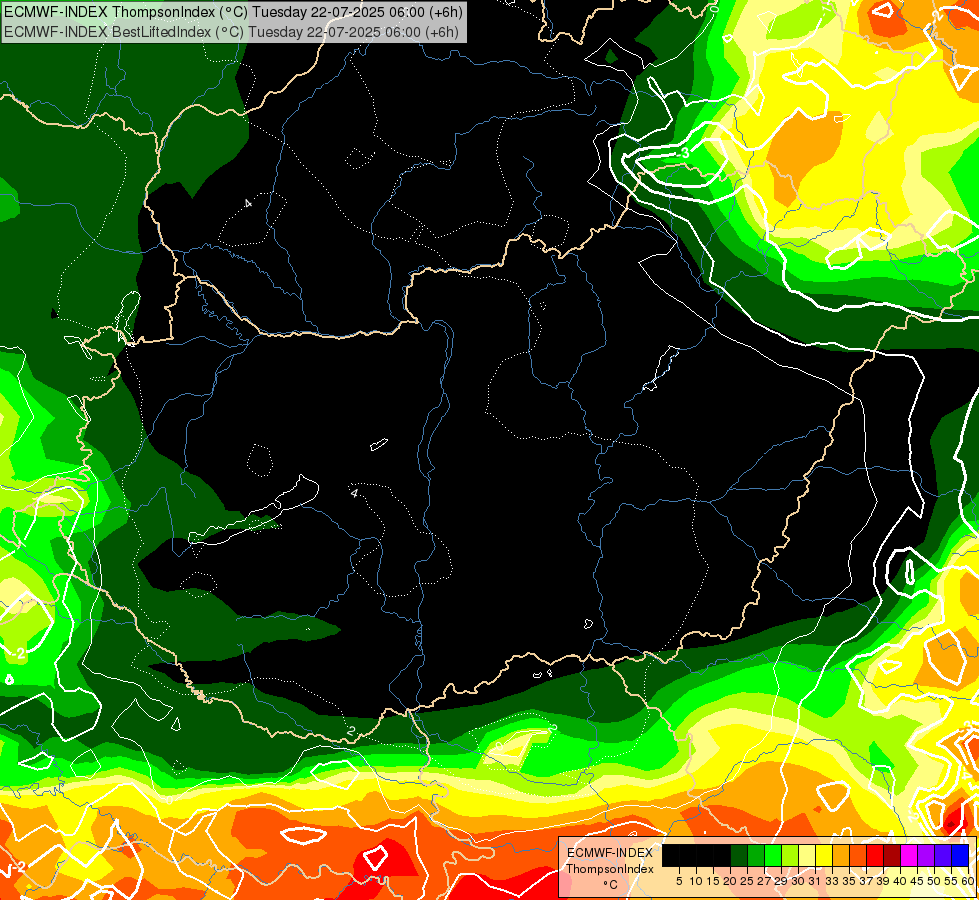979x900 pixels.
Task: Click the °C unit label in legend
Action: (611, 885)
